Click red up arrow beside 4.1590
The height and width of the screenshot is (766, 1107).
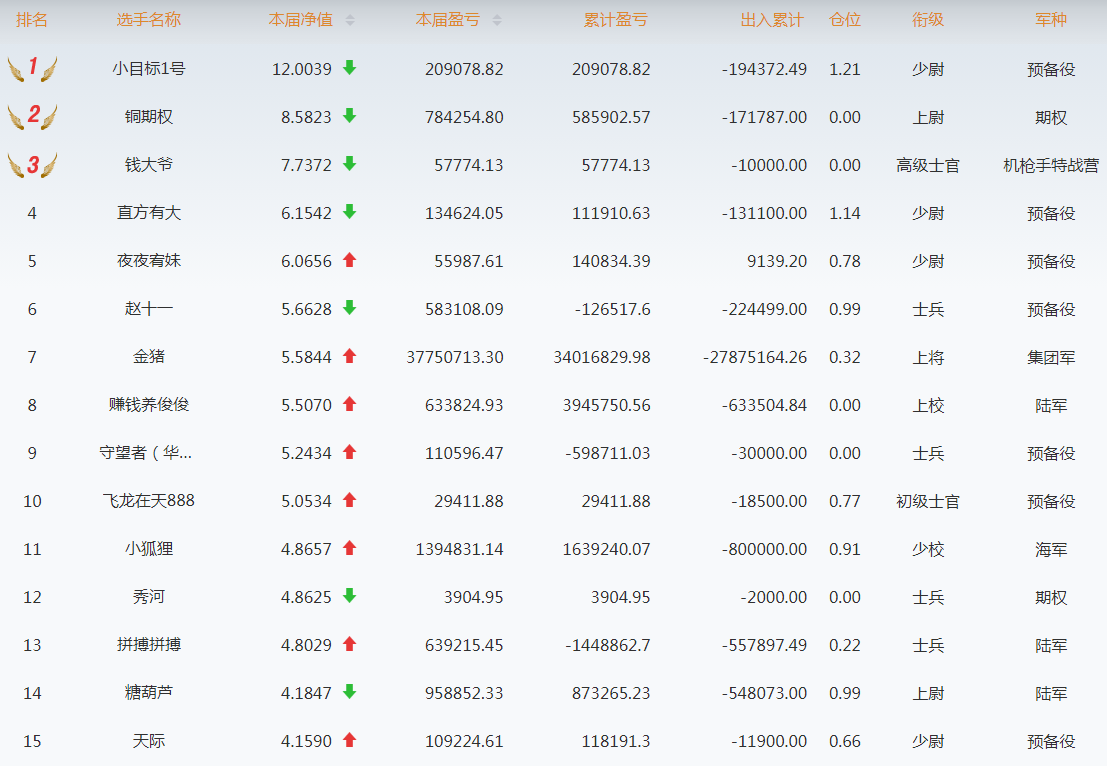click(349, 740)
